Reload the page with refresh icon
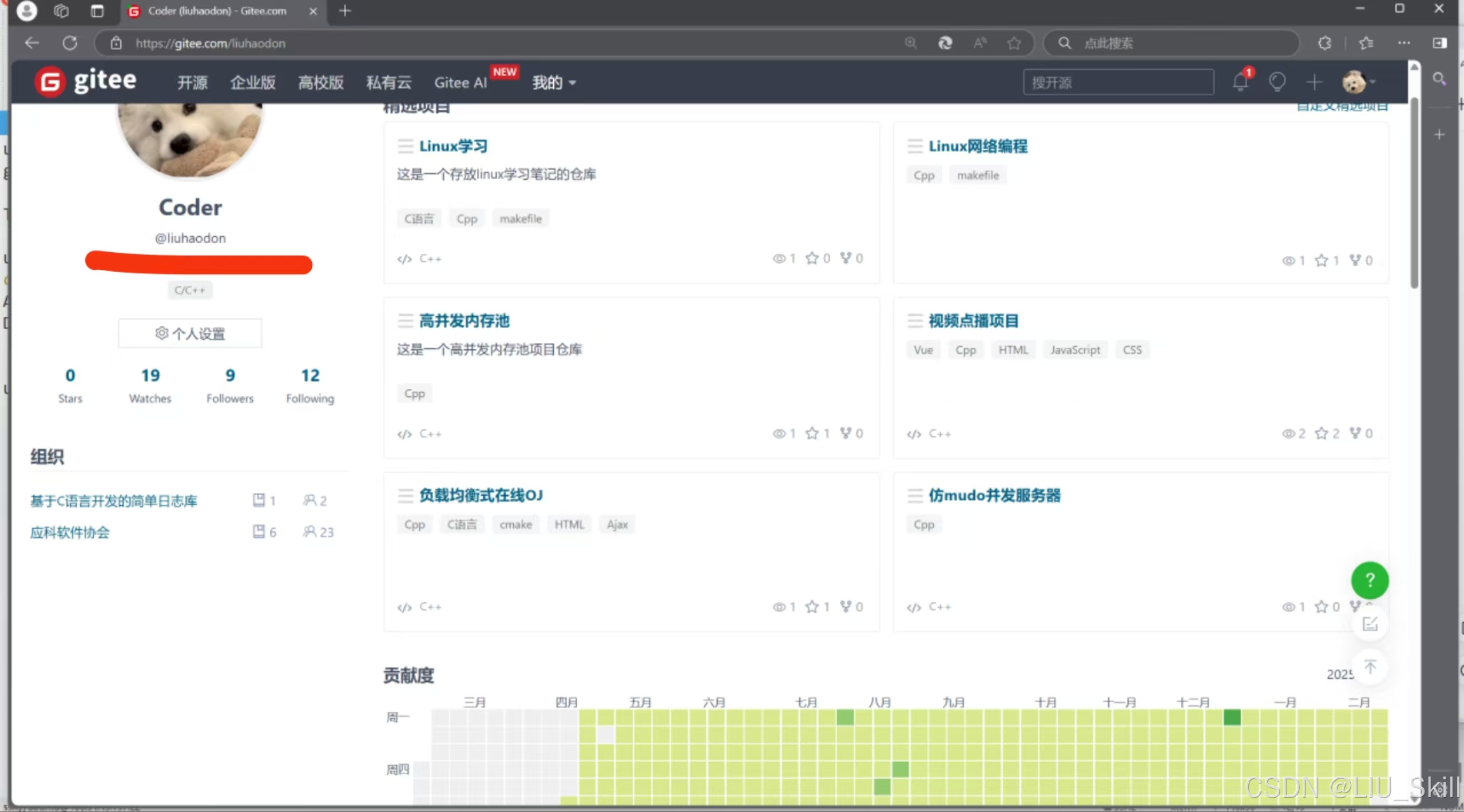 click(x=70, y=43)
